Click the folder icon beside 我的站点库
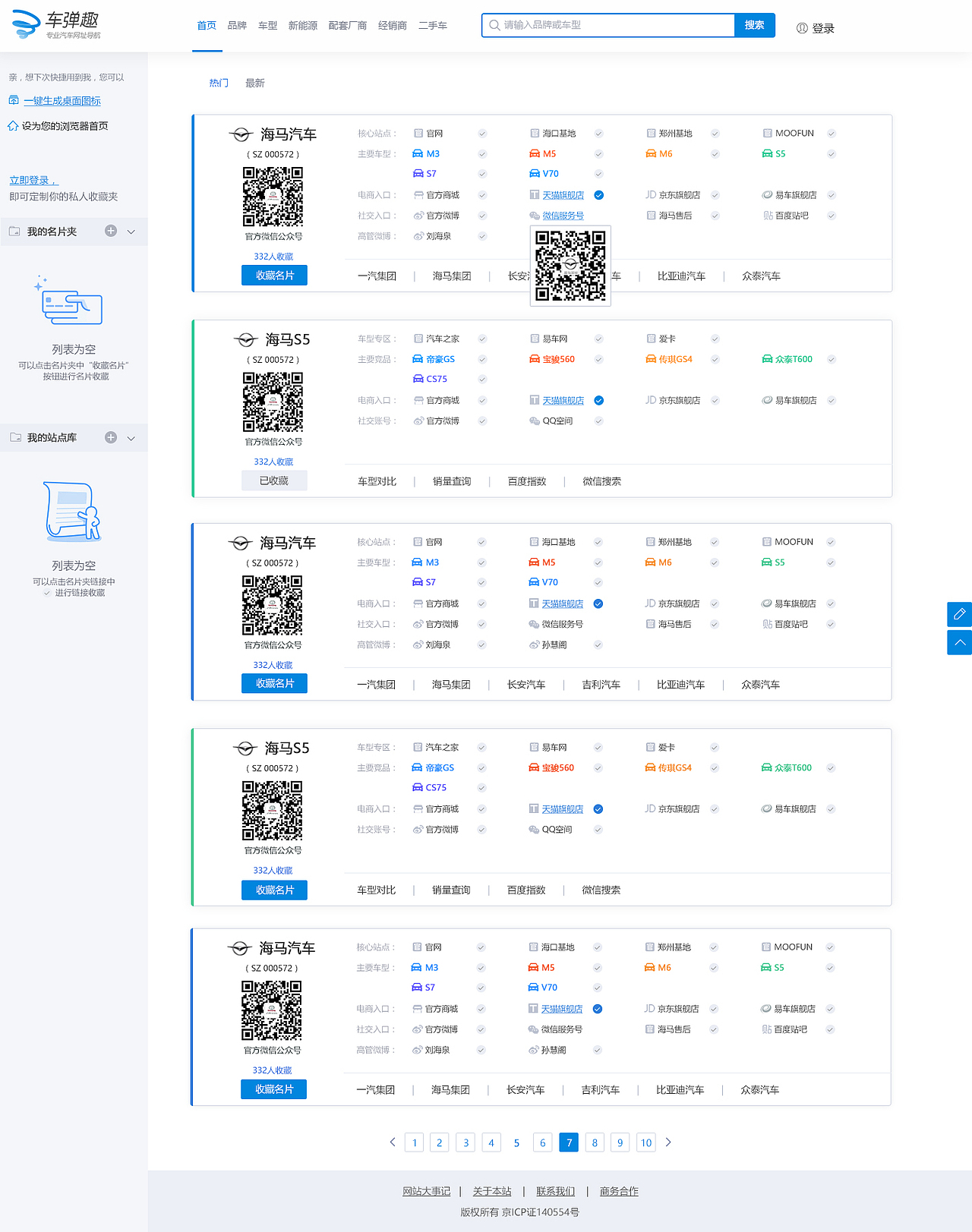 [x=14, y=437]
